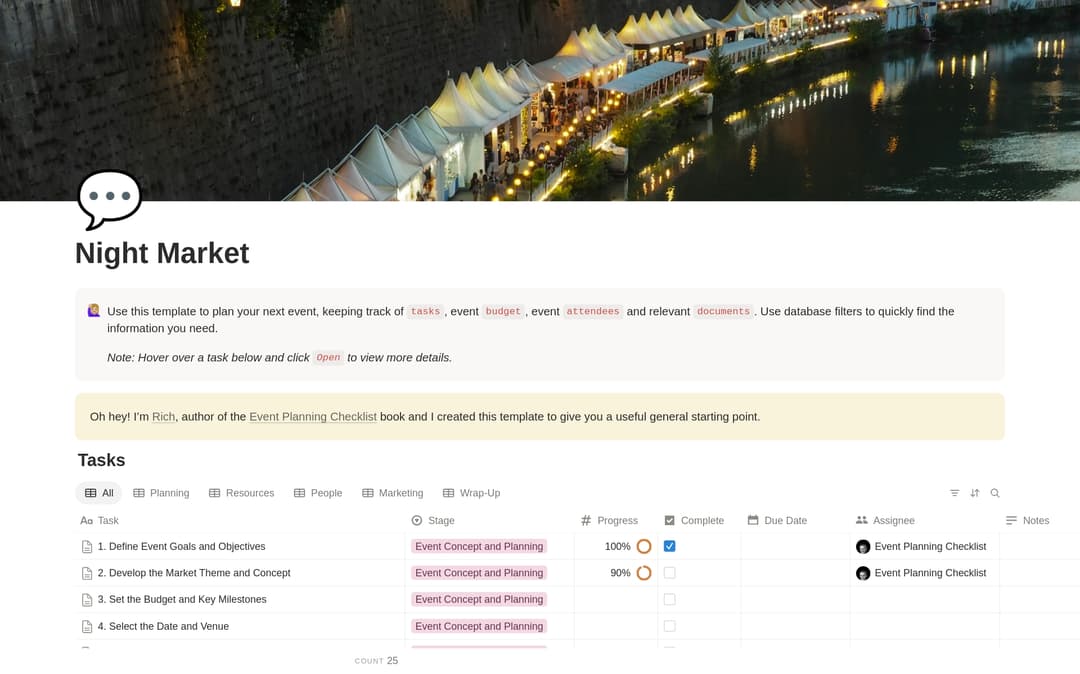
Task: Click the 100% progress ring
Action: click(x=644, y=547)
